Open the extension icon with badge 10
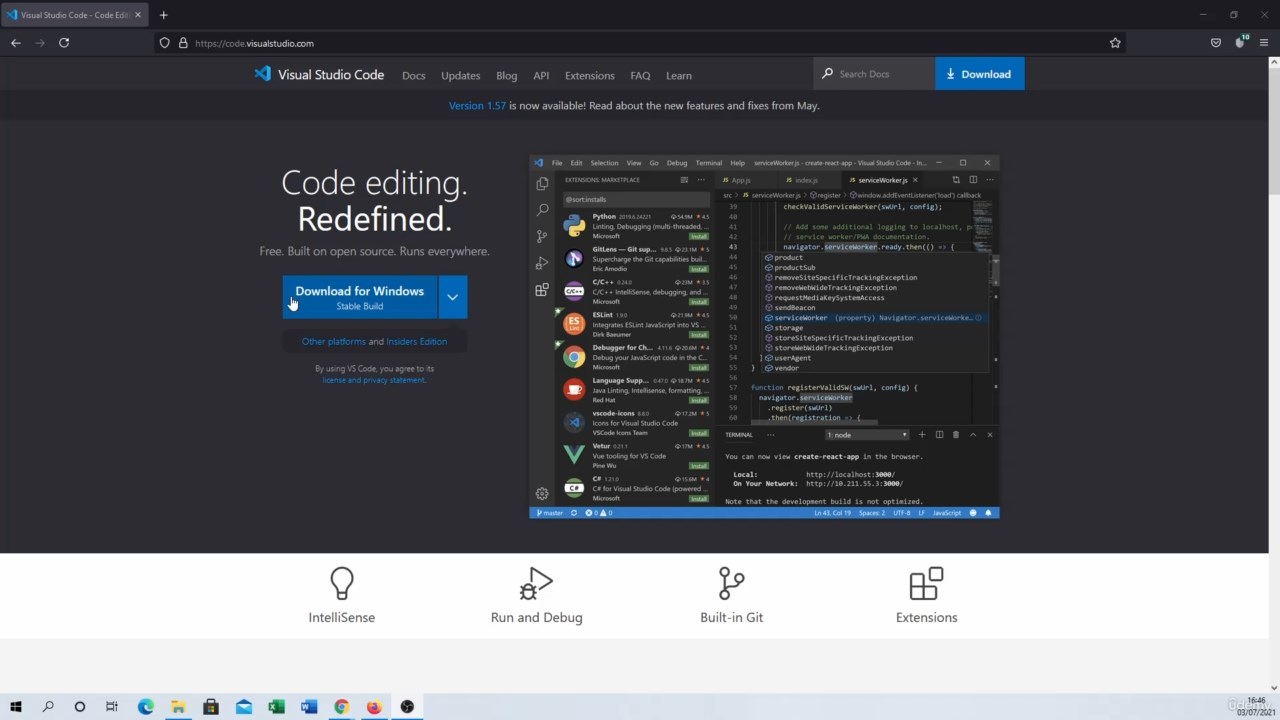1280x720 pixels. click(x=1240, y=42)
